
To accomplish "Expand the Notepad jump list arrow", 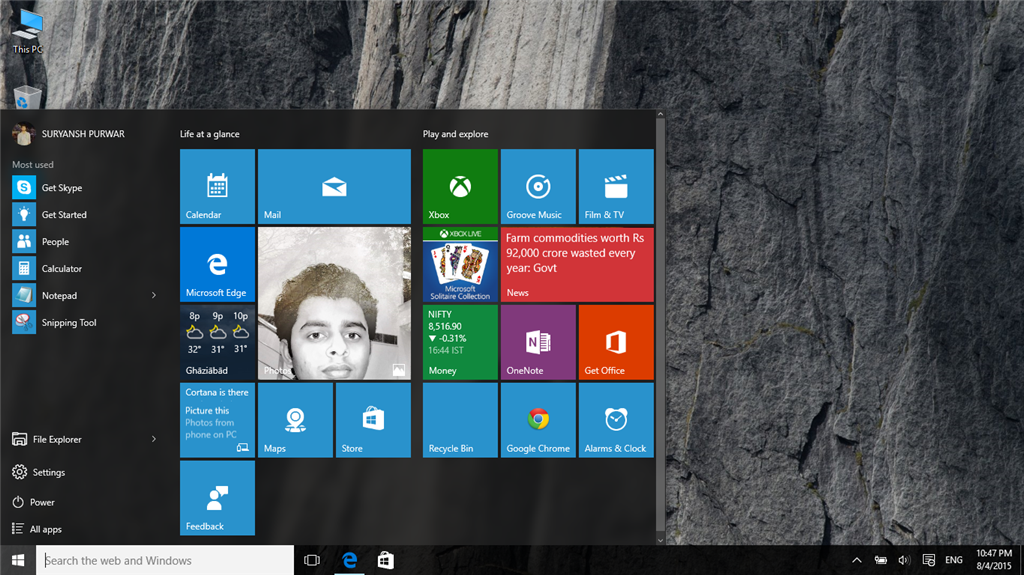I will (x=154, y=295).
